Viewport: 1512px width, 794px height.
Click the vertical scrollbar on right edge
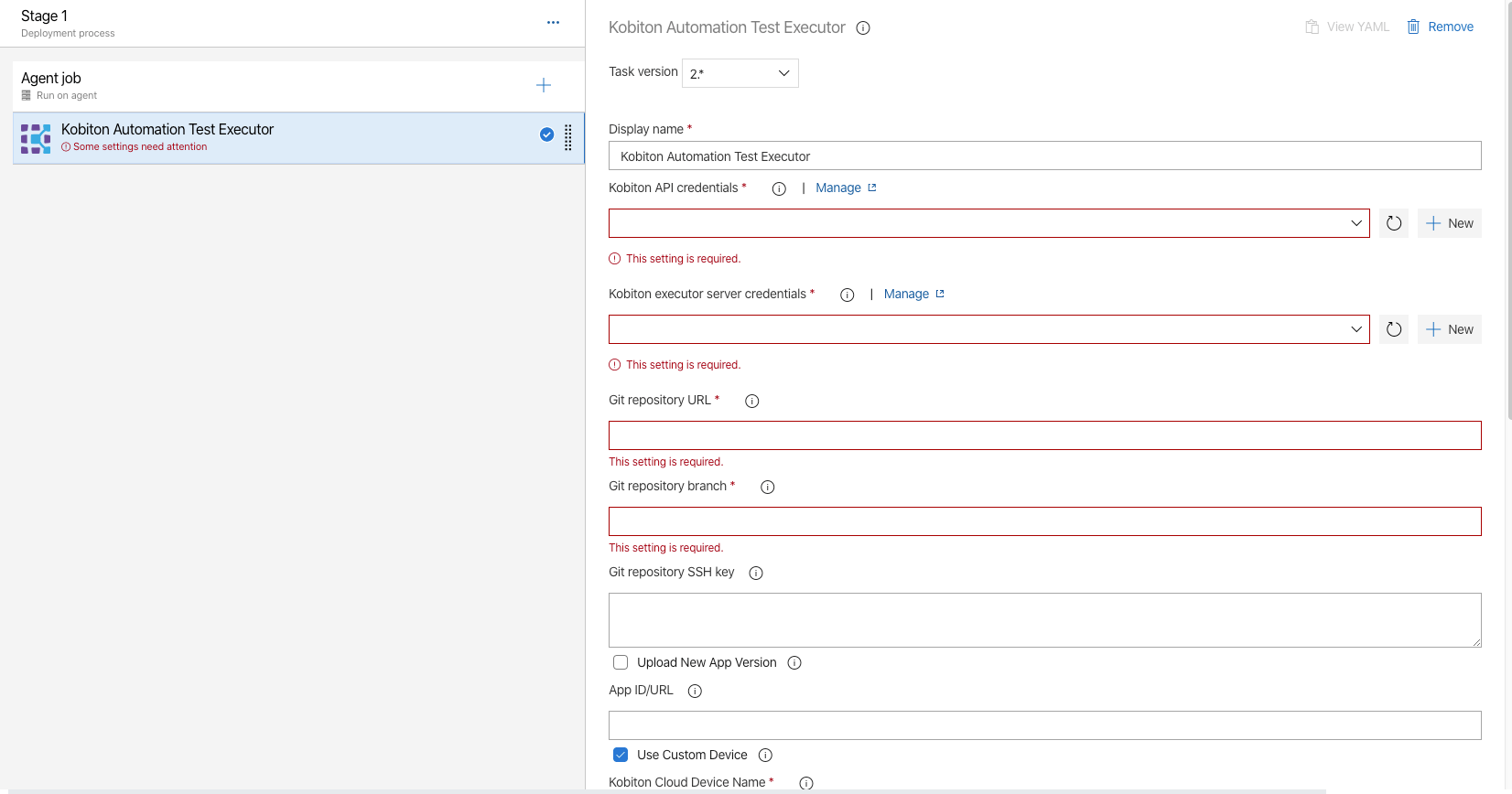pyautogui.click(x=1507, y=210)
